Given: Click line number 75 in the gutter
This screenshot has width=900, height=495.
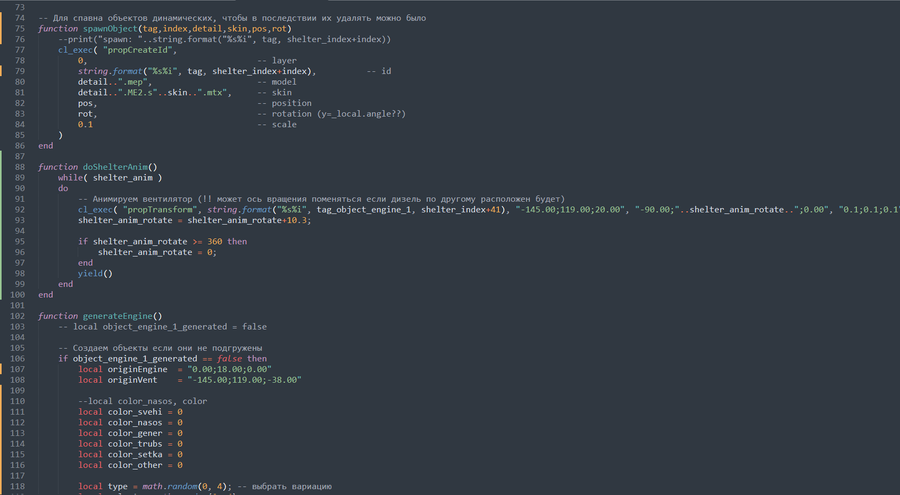Looking at the screenshot, I should coord(20,29).
